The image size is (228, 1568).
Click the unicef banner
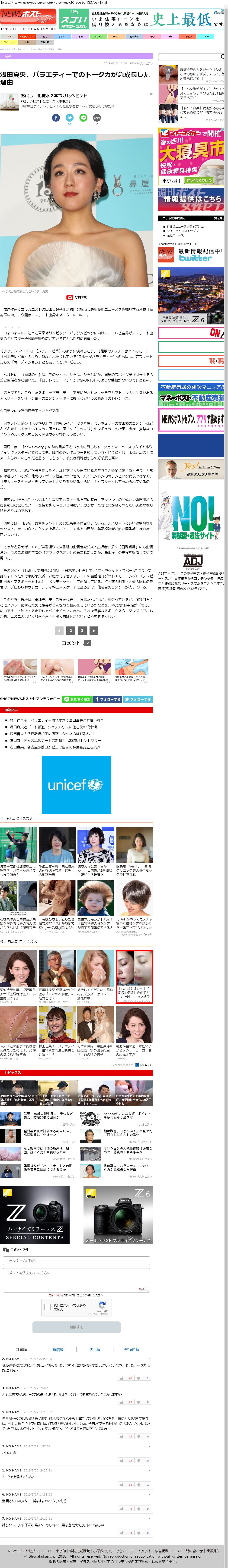point(76,785)
